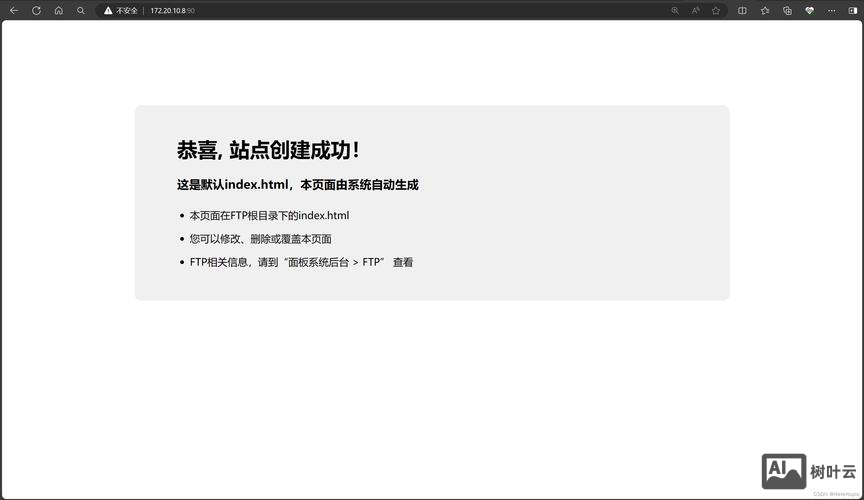Open the favorites list icon
The image size is (864, 500).
(x=765, y=10)
